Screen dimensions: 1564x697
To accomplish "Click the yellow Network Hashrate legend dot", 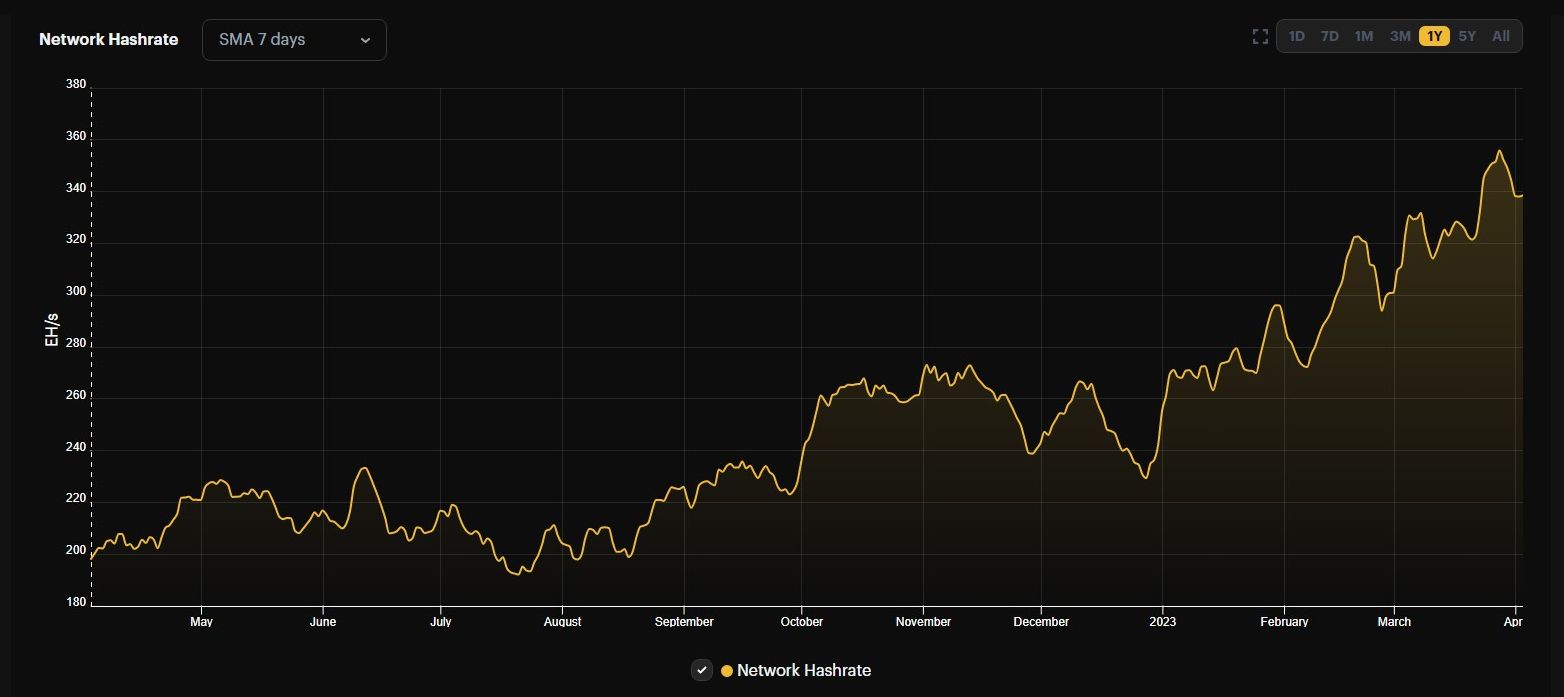I will click(x=726, y=670).
